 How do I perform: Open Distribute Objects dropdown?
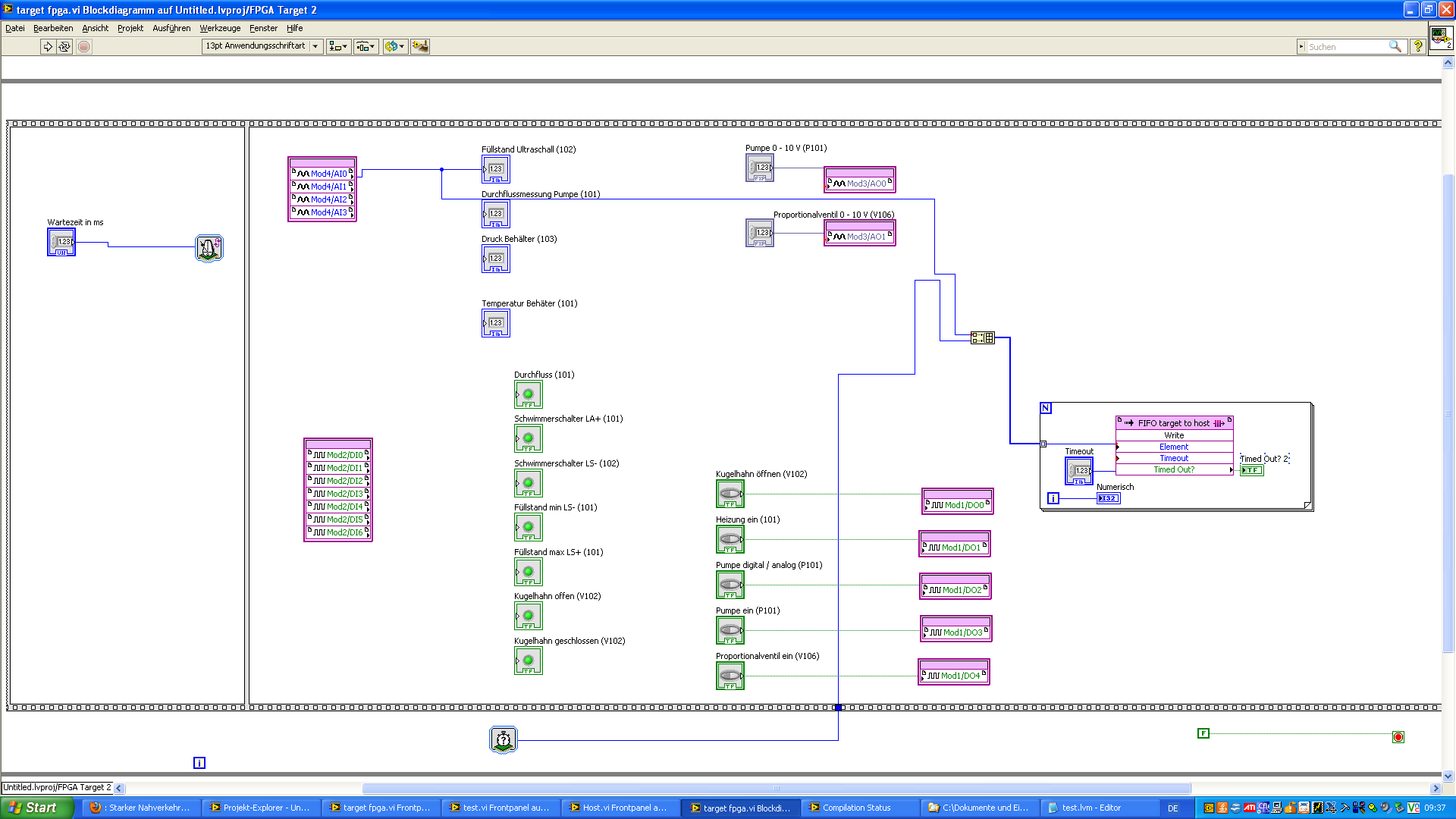coord(366,47)
